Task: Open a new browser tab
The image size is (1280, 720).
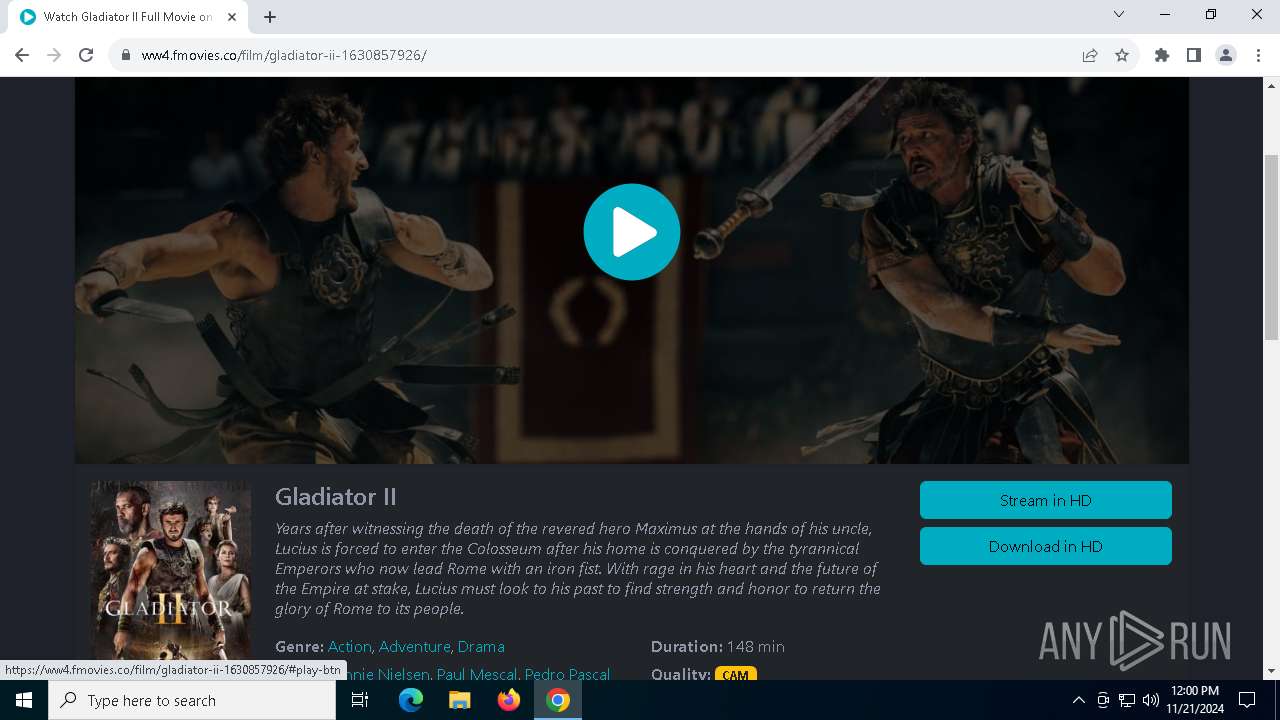Action: tap(270, 17)
